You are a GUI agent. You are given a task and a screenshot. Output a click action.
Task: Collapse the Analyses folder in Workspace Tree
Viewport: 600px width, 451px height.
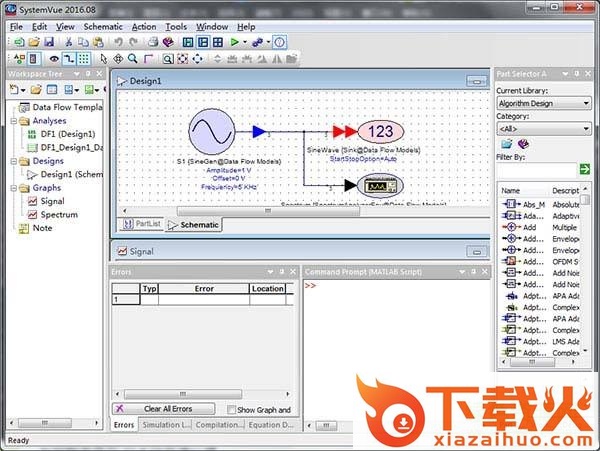(x=12, y=121)
